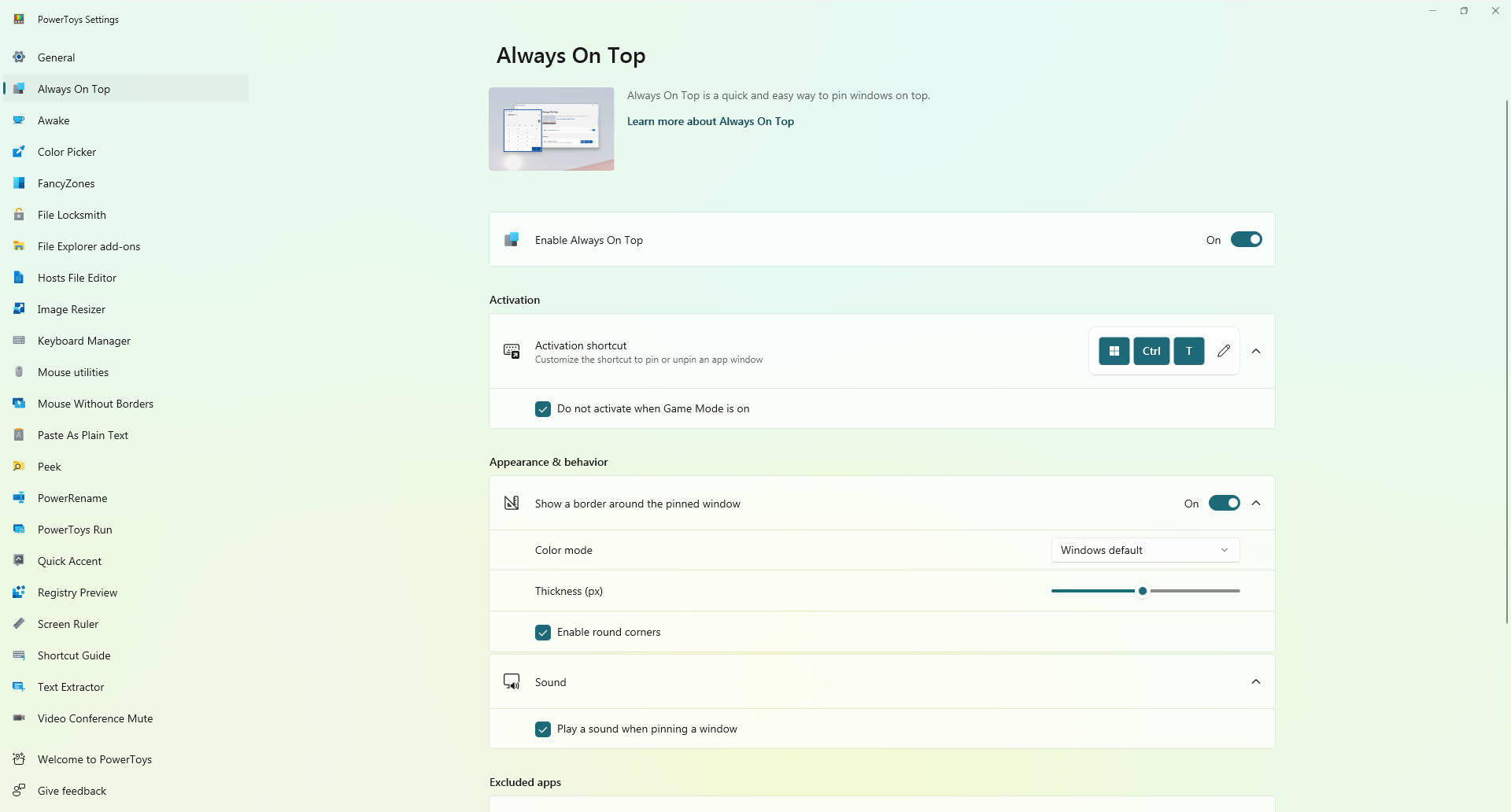This screenshot has height=812, width=1511.
Task: Click the Video Conference Mute camera icon
Action: point(19,718)
